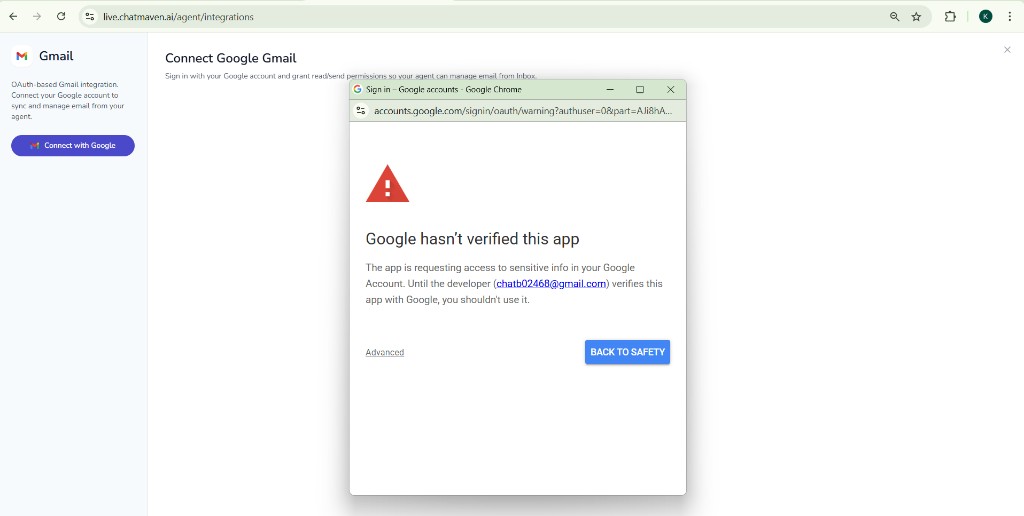Click Connect with Google button
The image size is (1024, 516).
[72, 146]
